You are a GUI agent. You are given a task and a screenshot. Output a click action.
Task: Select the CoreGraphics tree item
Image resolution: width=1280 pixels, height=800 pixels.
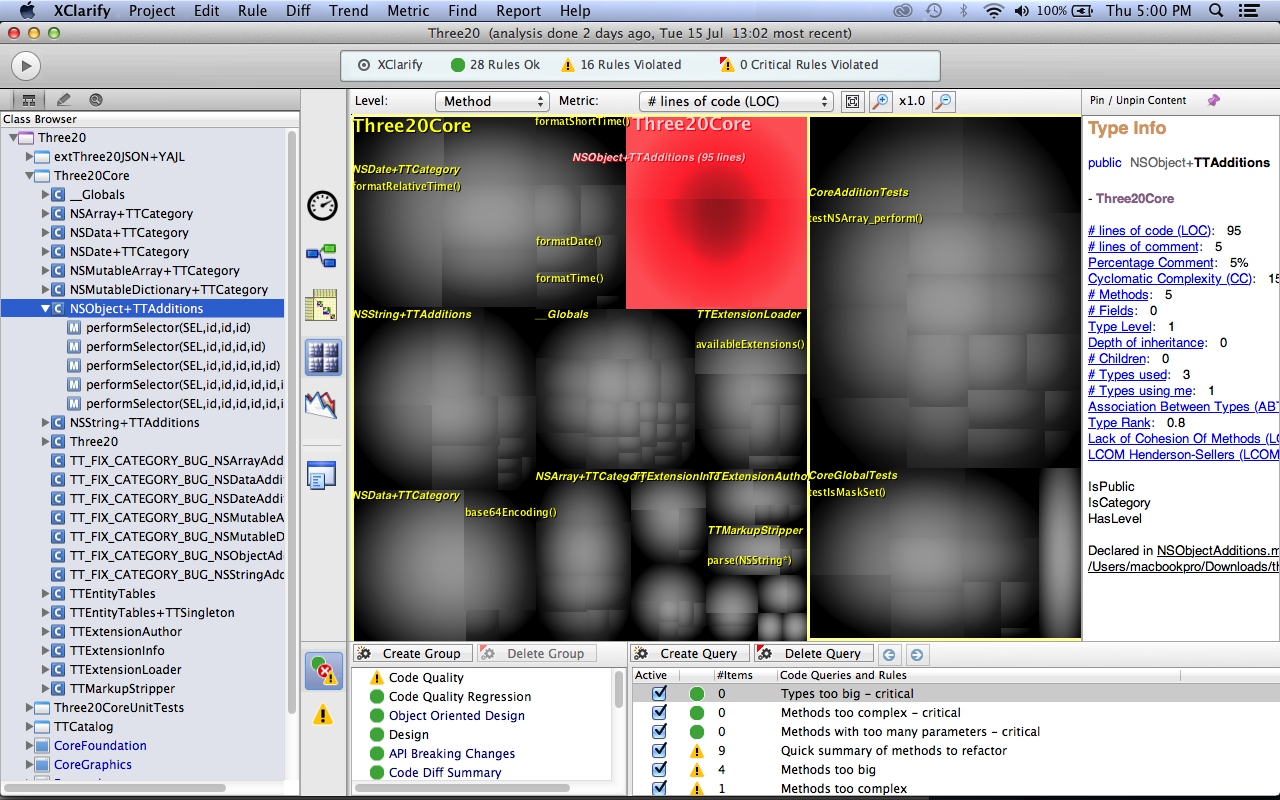(93, 765)
